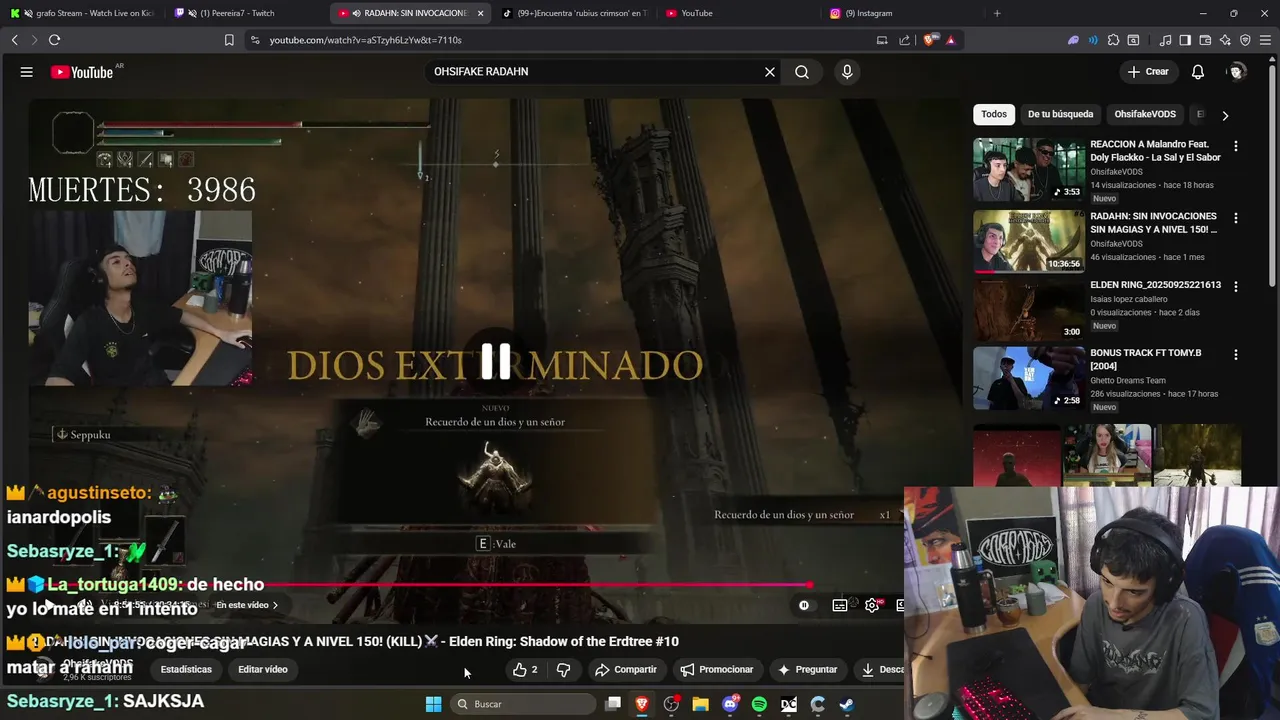Select the Todos filter chip
Screen dimensions: 1280x720
click(x=994, y=114)
